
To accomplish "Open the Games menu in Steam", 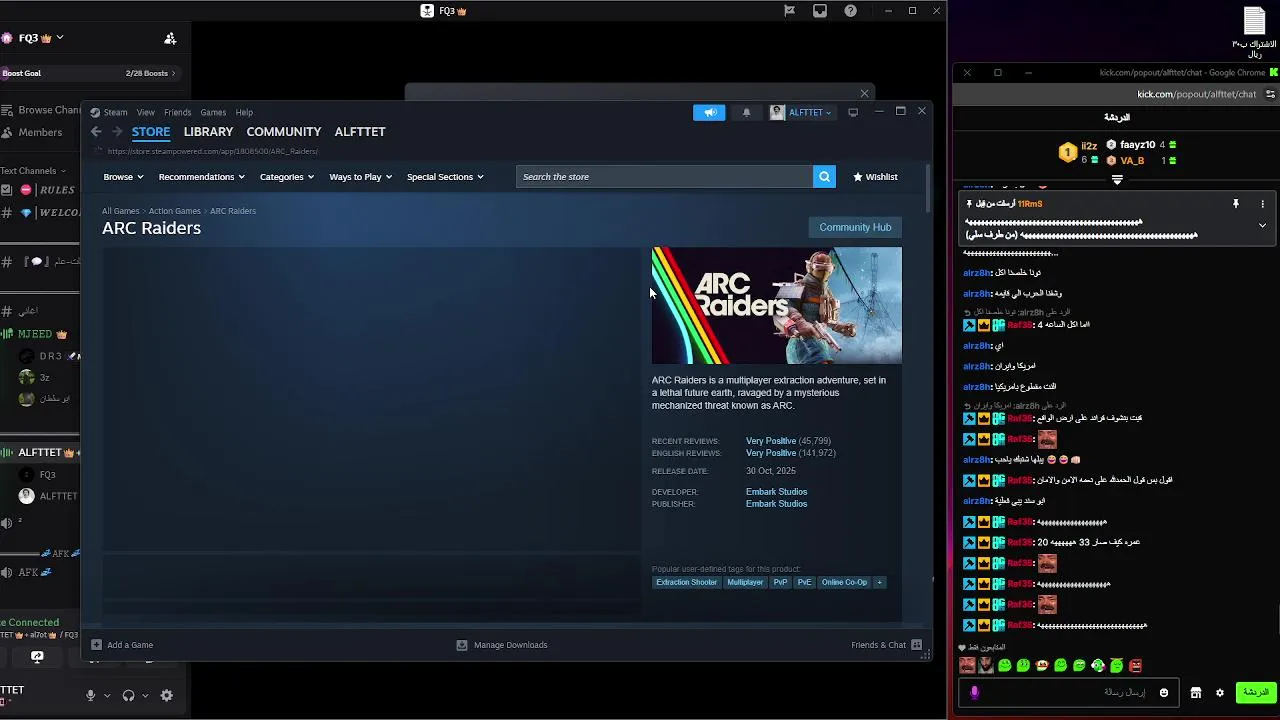I will pos(213,112).
